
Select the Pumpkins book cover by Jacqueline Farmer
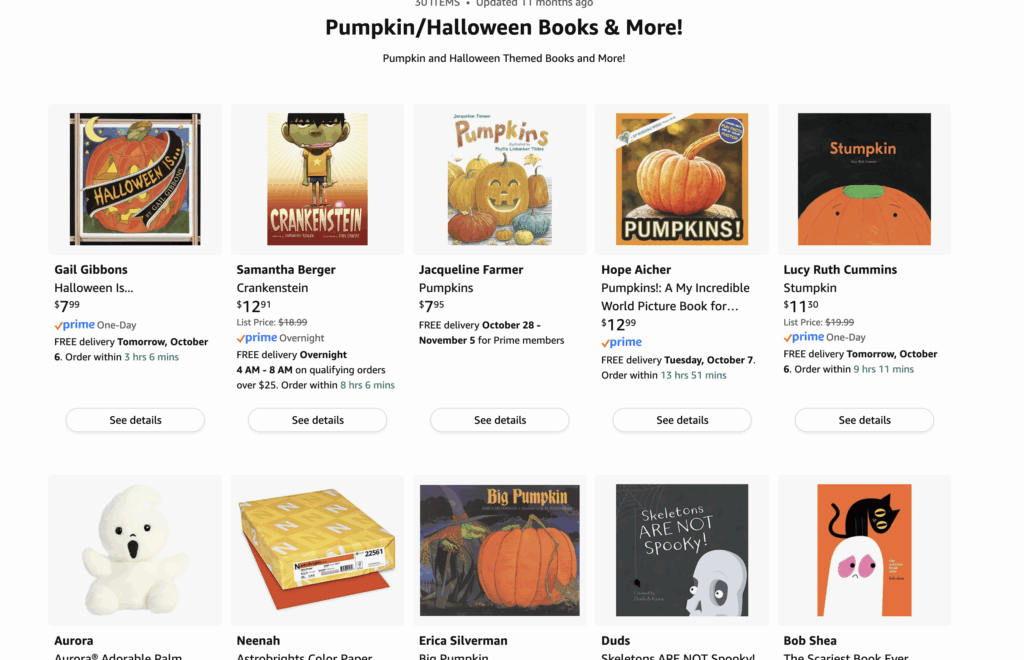499,179
